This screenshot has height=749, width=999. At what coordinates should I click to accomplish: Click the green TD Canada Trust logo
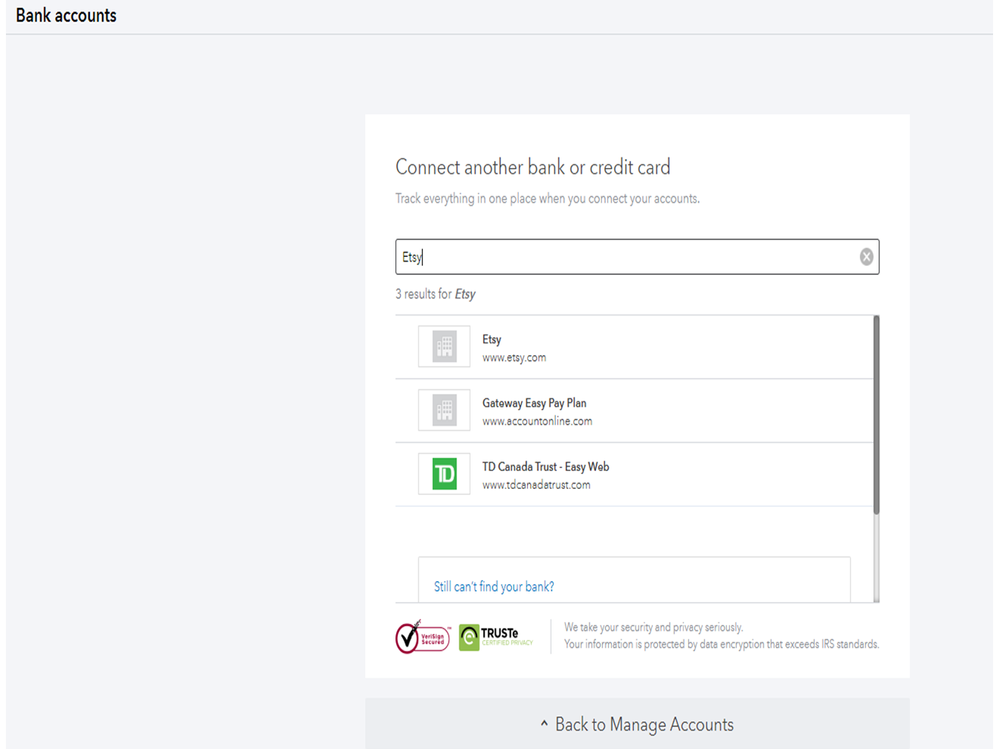coord(444,474)
